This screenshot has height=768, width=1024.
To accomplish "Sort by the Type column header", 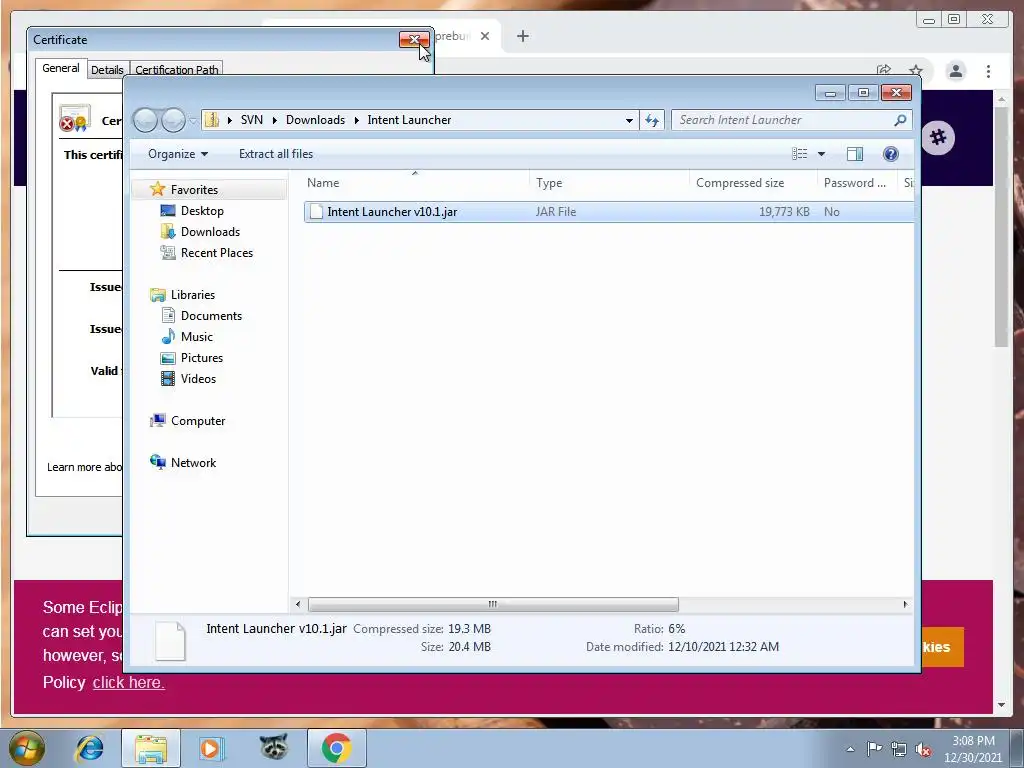I will 609,183.
